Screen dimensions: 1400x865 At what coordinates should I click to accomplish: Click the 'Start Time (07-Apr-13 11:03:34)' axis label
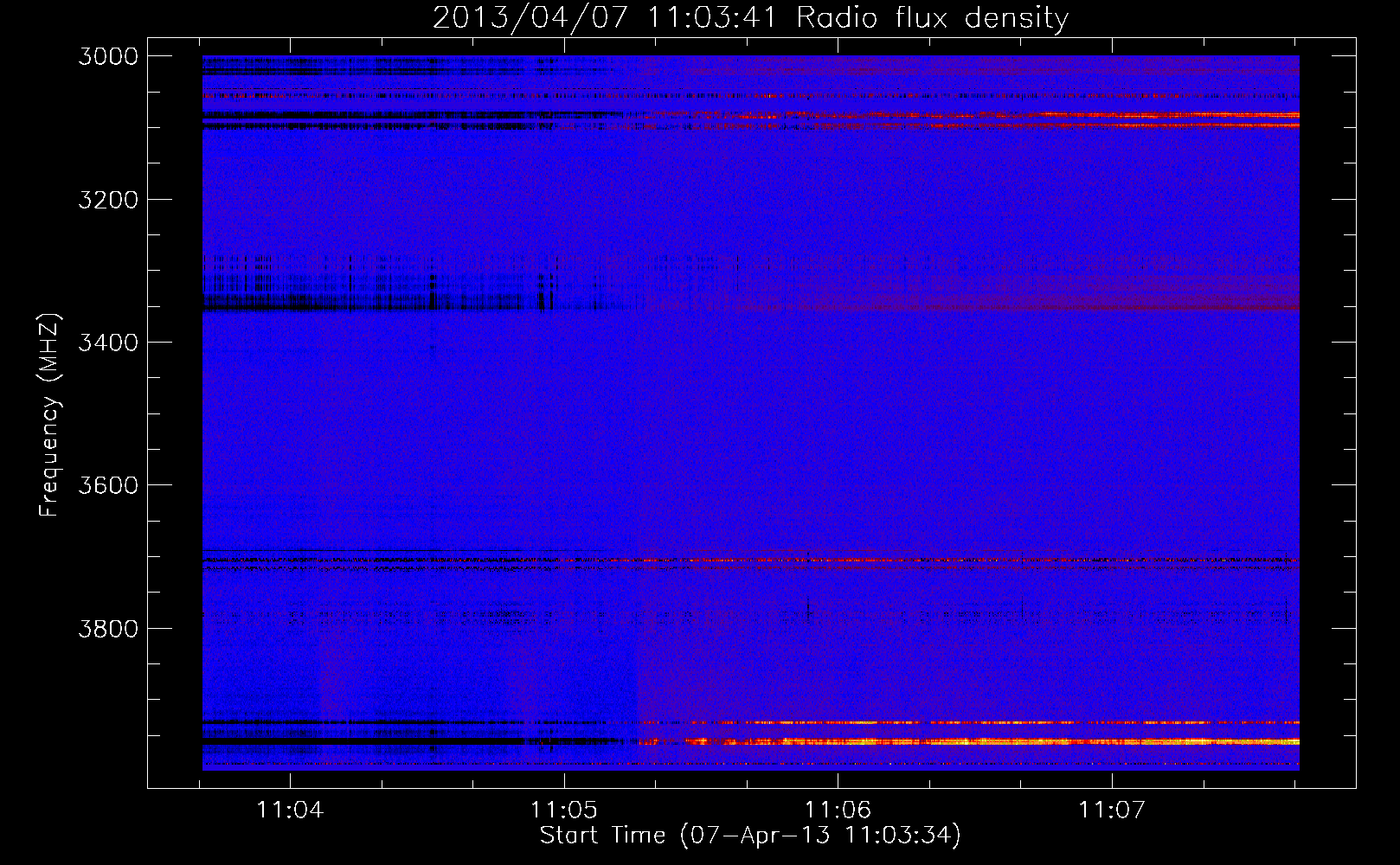pos(750,836)
